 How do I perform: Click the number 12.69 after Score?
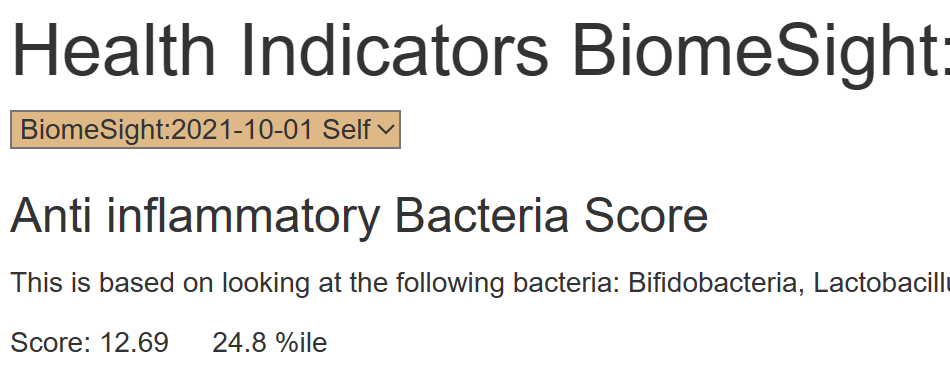(x=134, y=342)
